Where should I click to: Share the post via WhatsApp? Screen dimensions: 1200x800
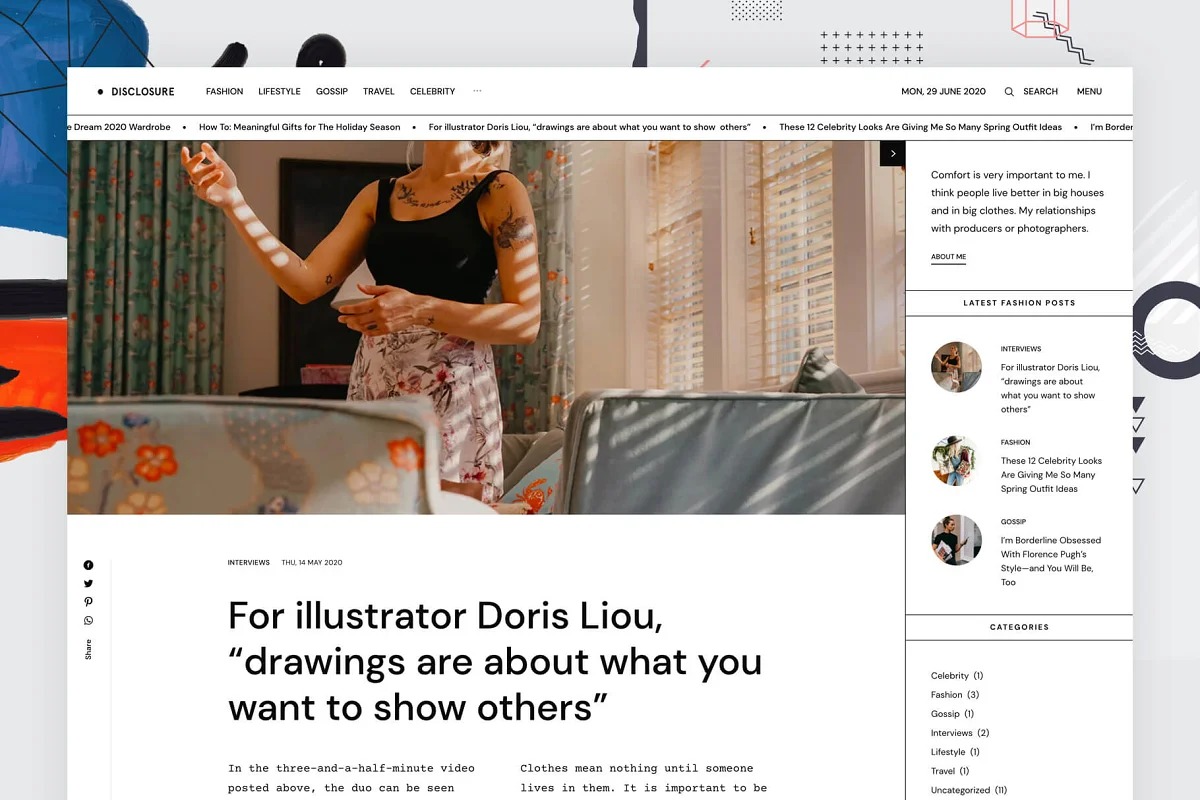[x=88, y=620]
